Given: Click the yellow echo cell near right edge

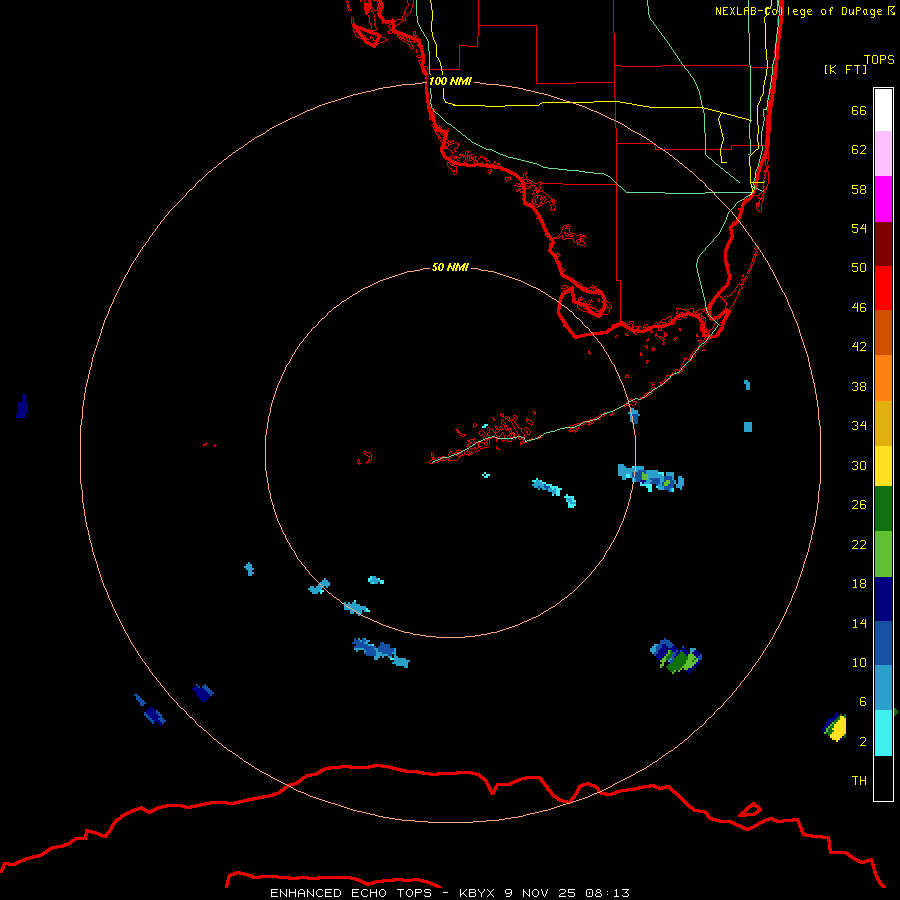Looking at the screenshot, I should (x=837, y=728).
